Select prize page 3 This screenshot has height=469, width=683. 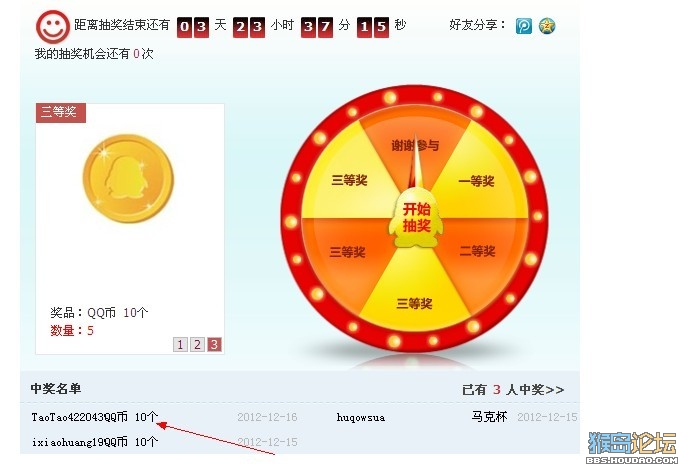coord(214,344)
